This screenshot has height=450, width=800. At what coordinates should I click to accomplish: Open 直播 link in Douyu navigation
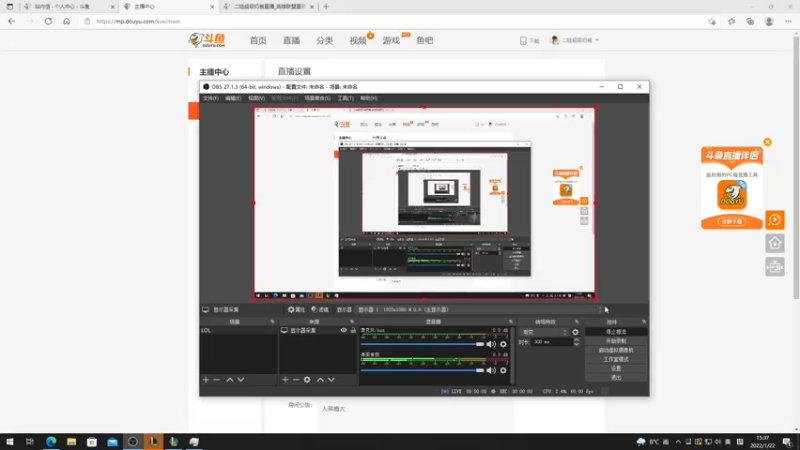[291, 40]
